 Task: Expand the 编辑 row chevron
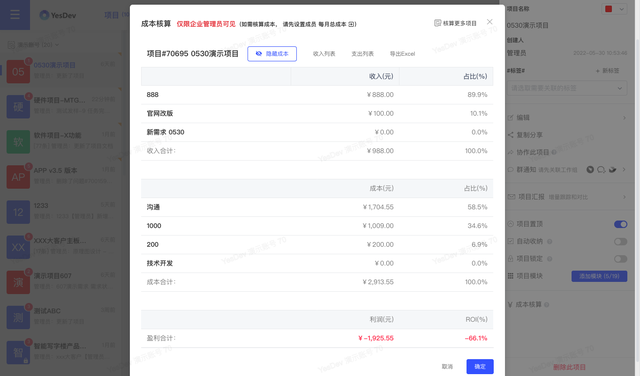624,118
